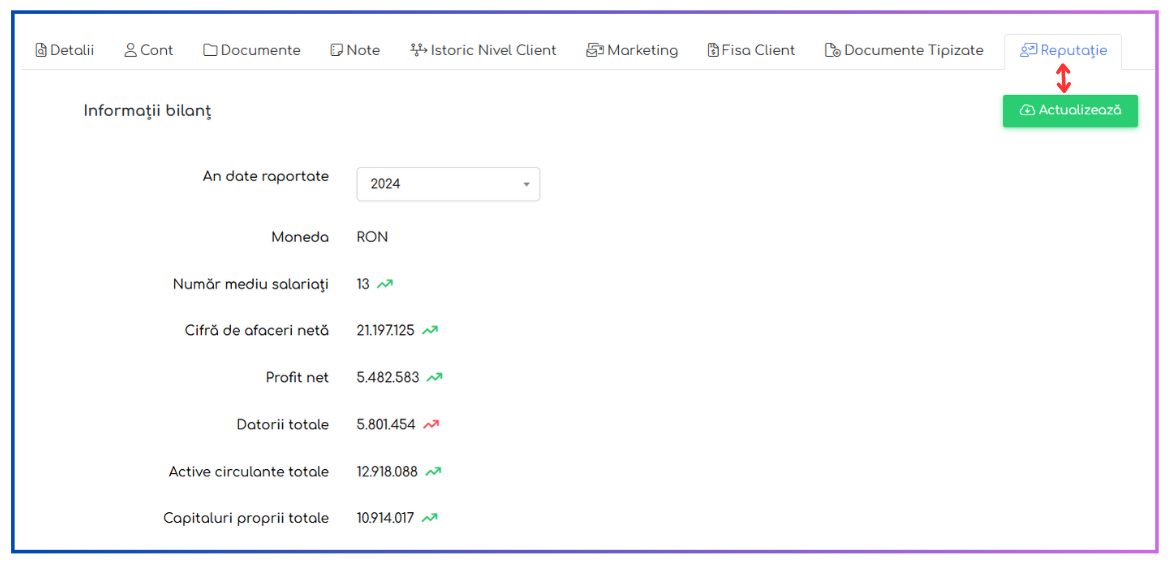Viewport: 1174px width, 564px height.
Task: Click the red trend arrow beside Datorii totale
Action: (x=431, y=425)
